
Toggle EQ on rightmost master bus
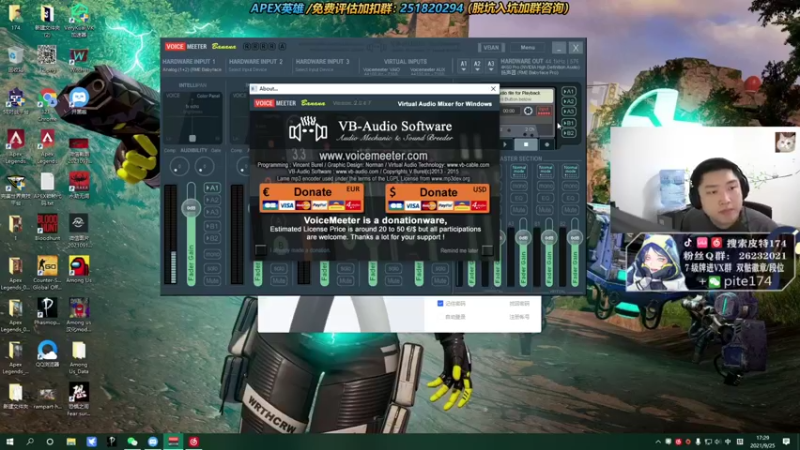(570, 198)
